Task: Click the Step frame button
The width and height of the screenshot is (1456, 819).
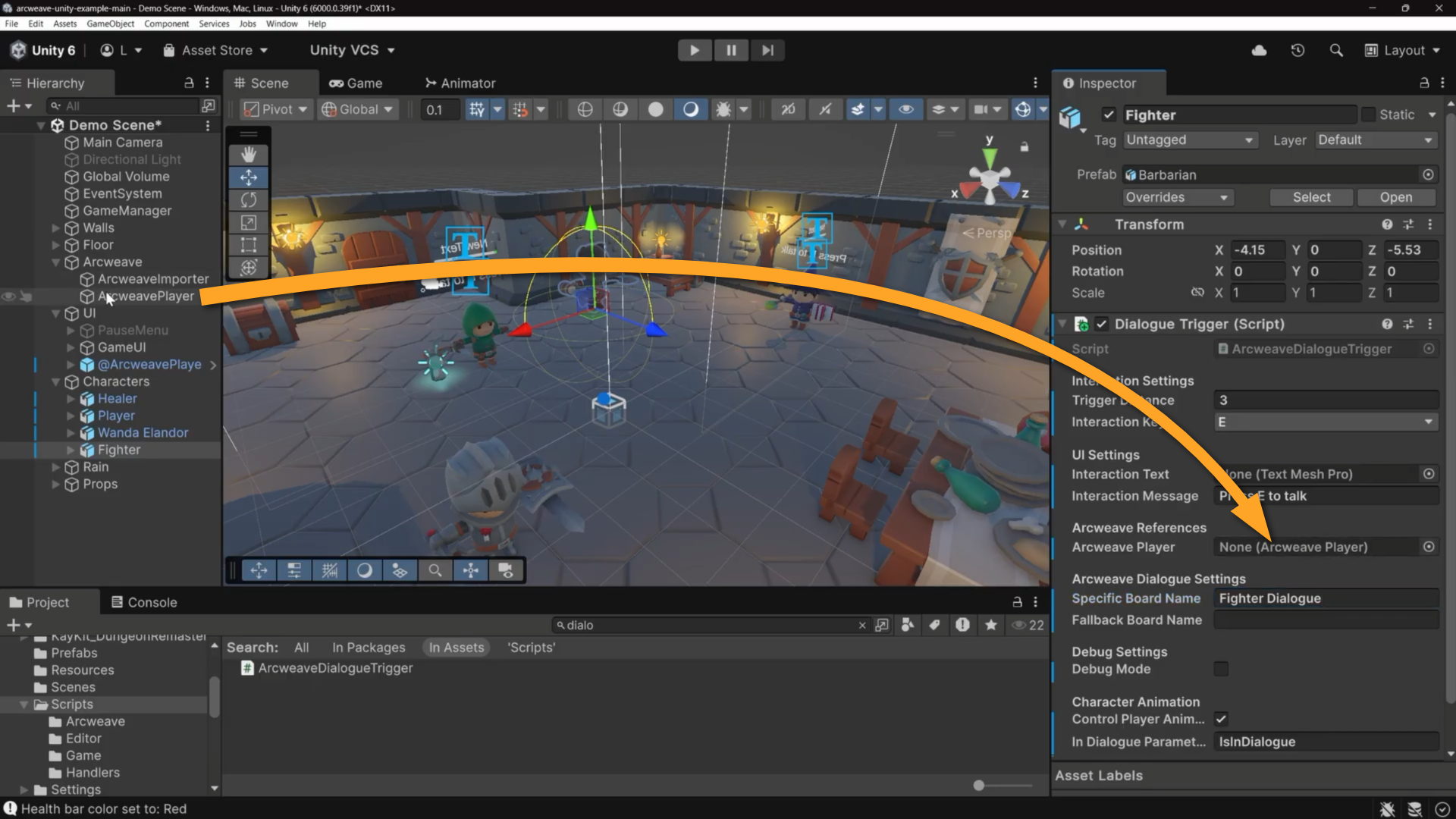Action: [x=767, y=50]
